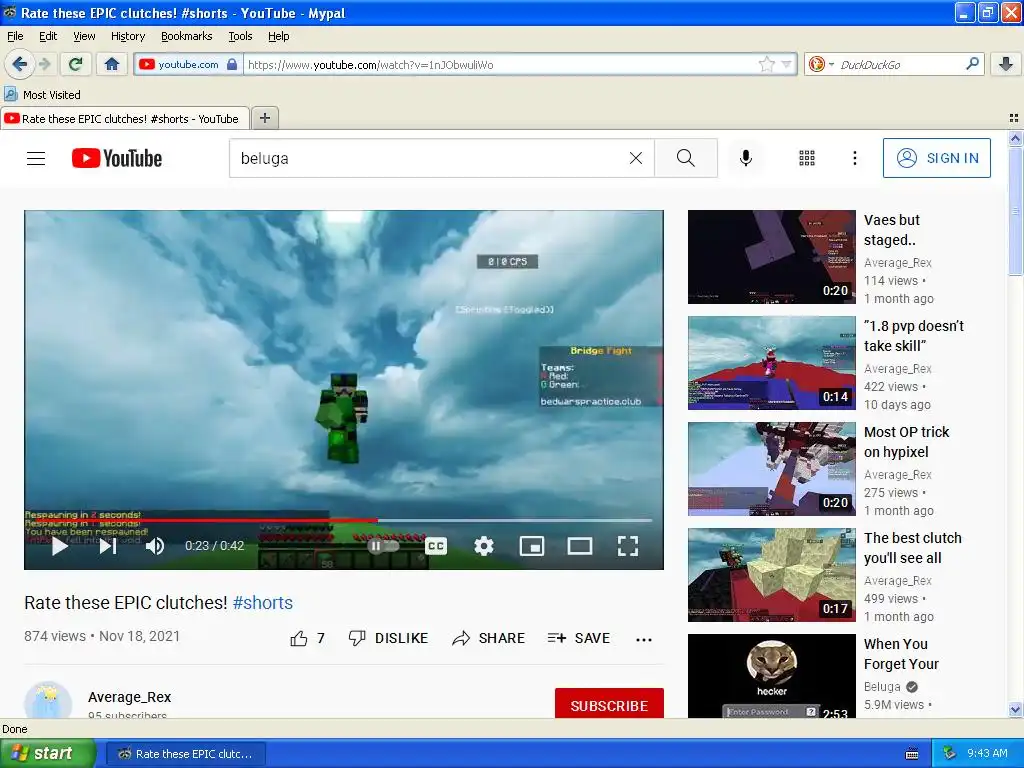Open The best clutch you'll see all video

pos(771,575)
